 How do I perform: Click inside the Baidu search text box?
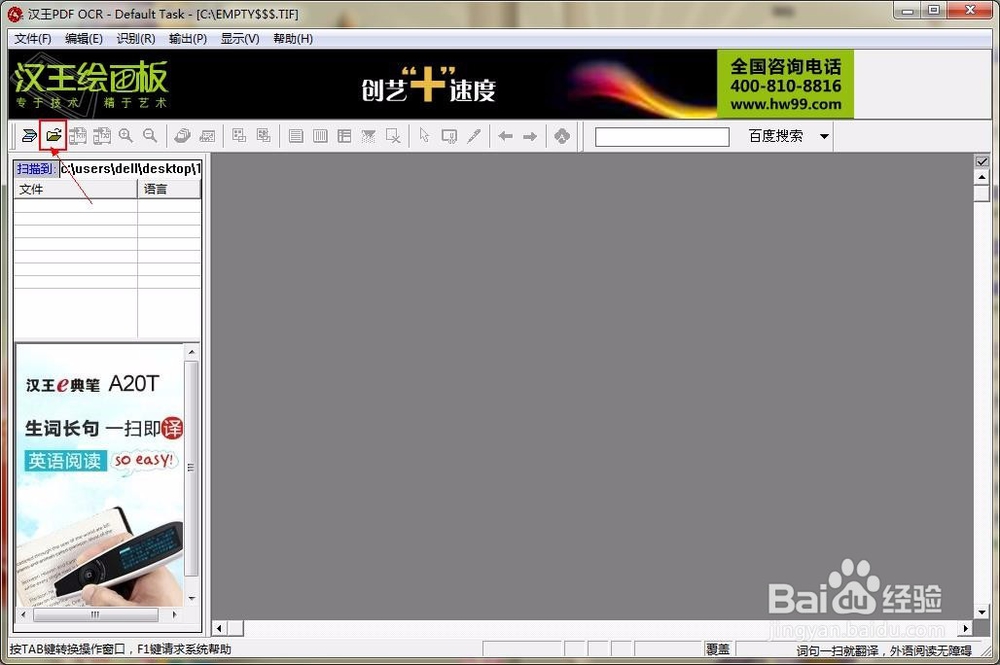662,136
